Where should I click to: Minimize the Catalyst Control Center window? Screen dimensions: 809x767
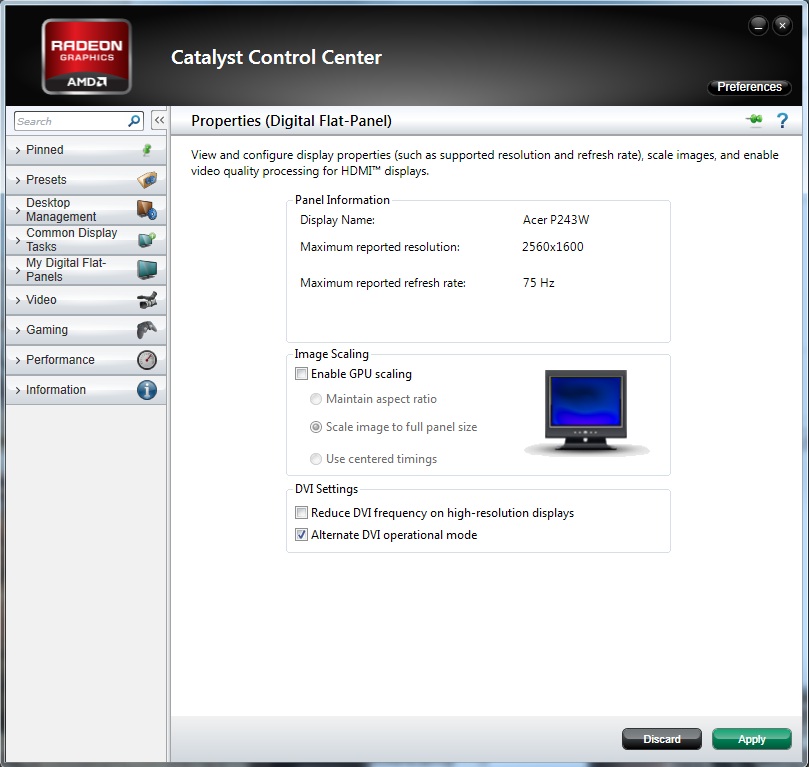(x=758, y=25)
